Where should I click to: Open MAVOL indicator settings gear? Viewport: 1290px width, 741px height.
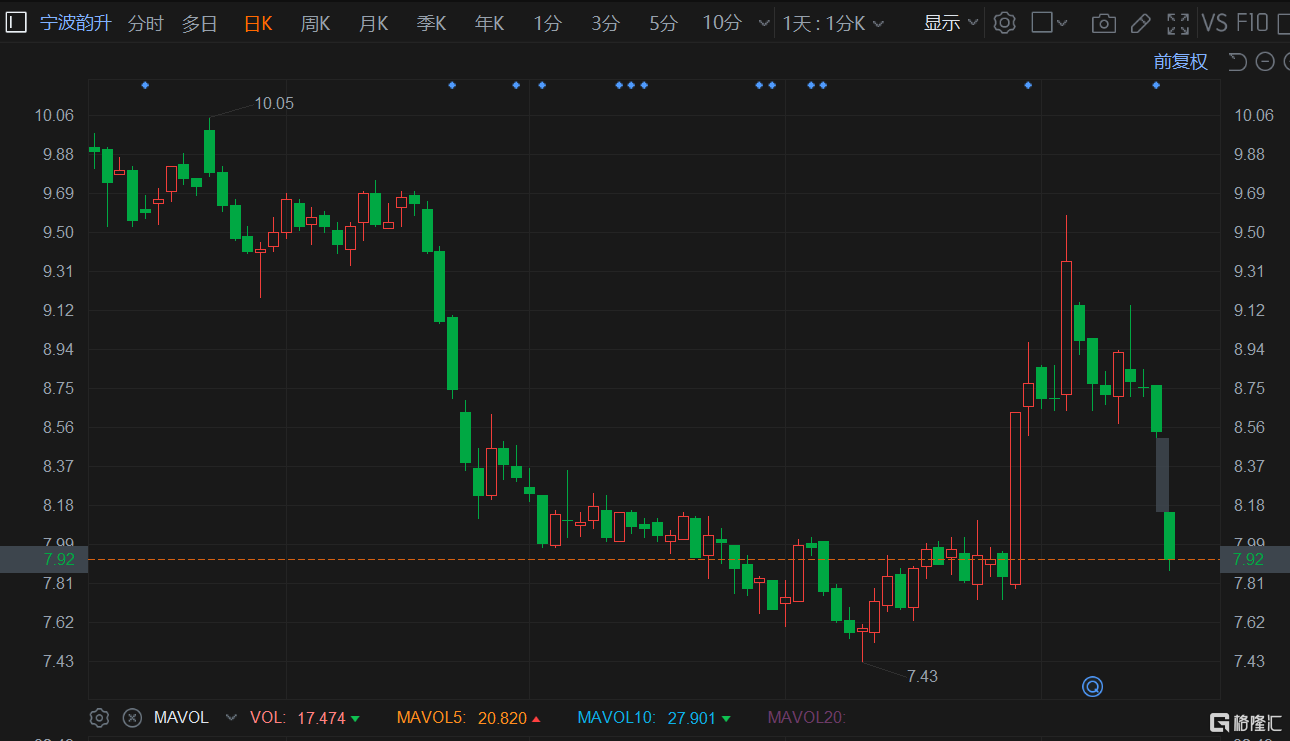[99, 717]
